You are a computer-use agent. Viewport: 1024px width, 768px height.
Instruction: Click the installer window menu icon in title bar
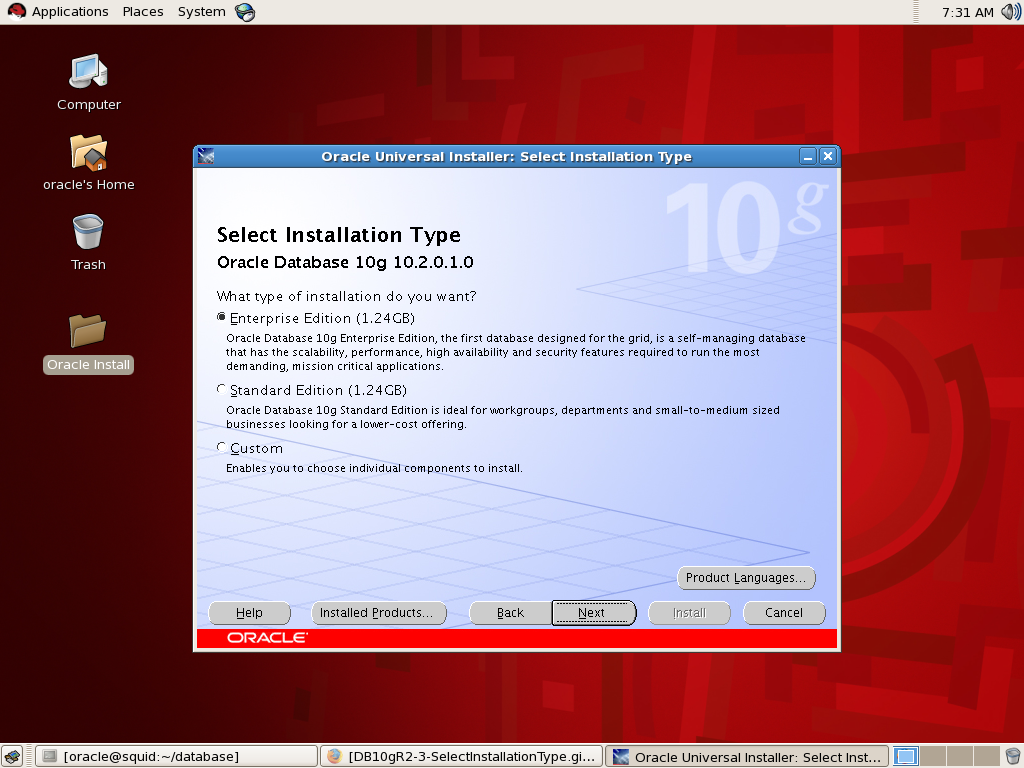coord(206,156)
